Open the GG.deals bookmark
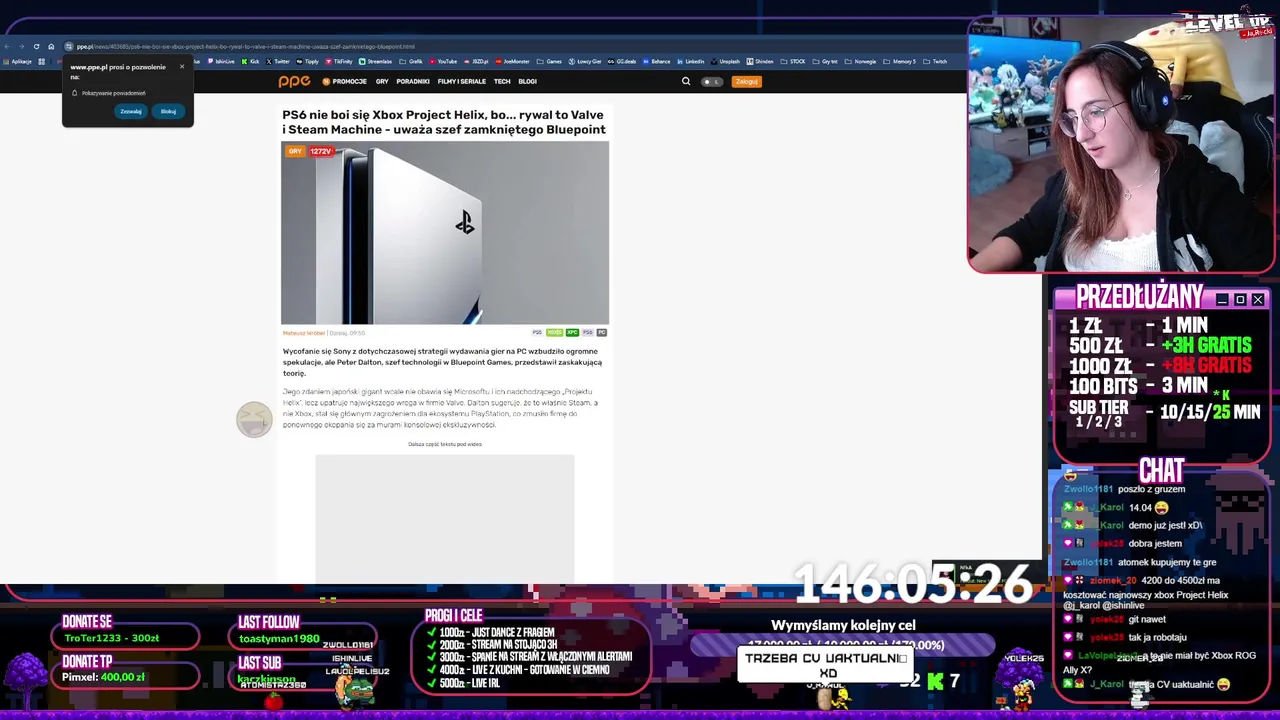Viewport: 1280px width, 720px height. [x=622, y=61]
